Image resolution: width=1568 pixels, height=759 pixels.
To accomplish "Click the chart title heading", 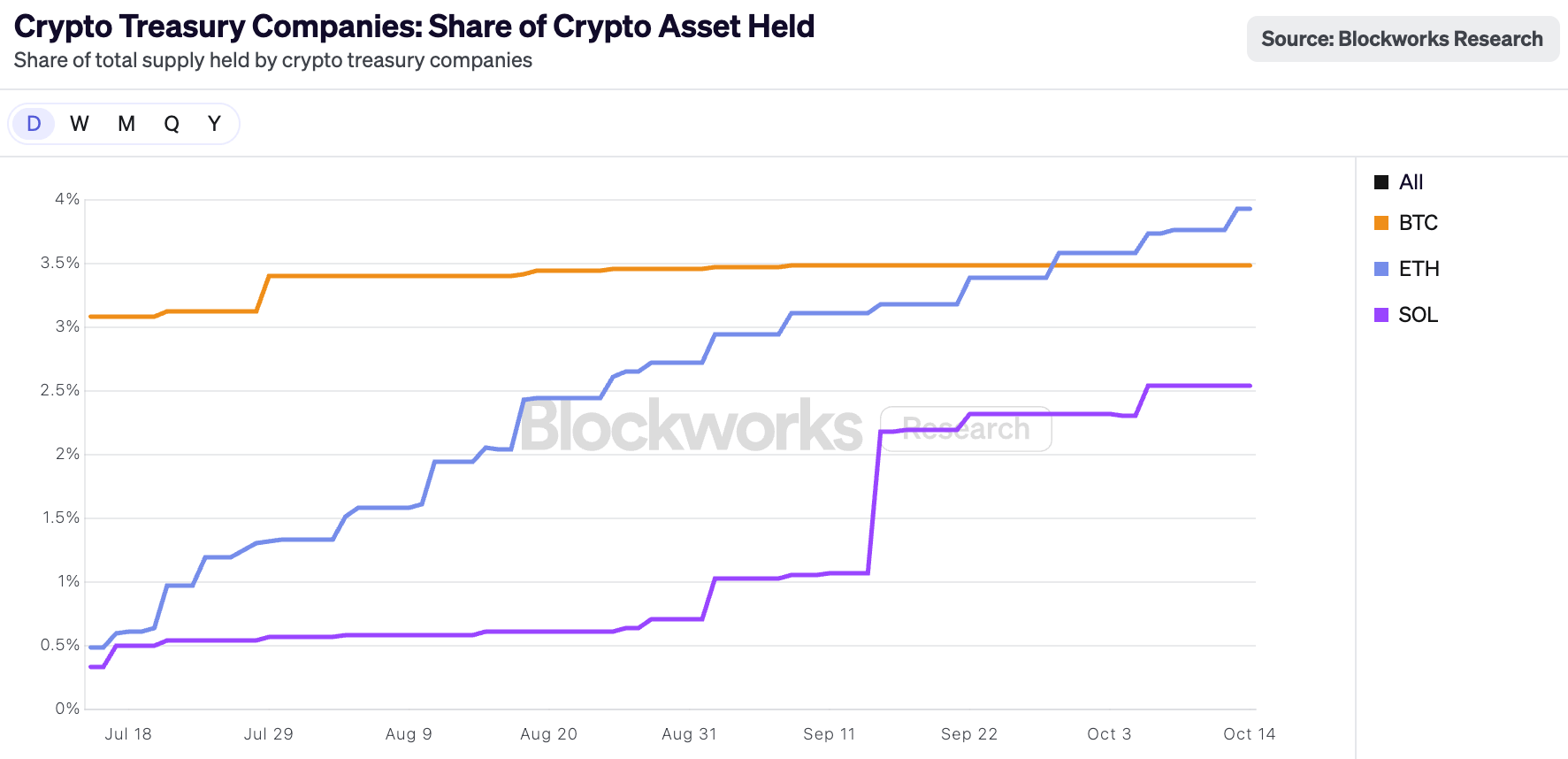I will click(414, 27).
